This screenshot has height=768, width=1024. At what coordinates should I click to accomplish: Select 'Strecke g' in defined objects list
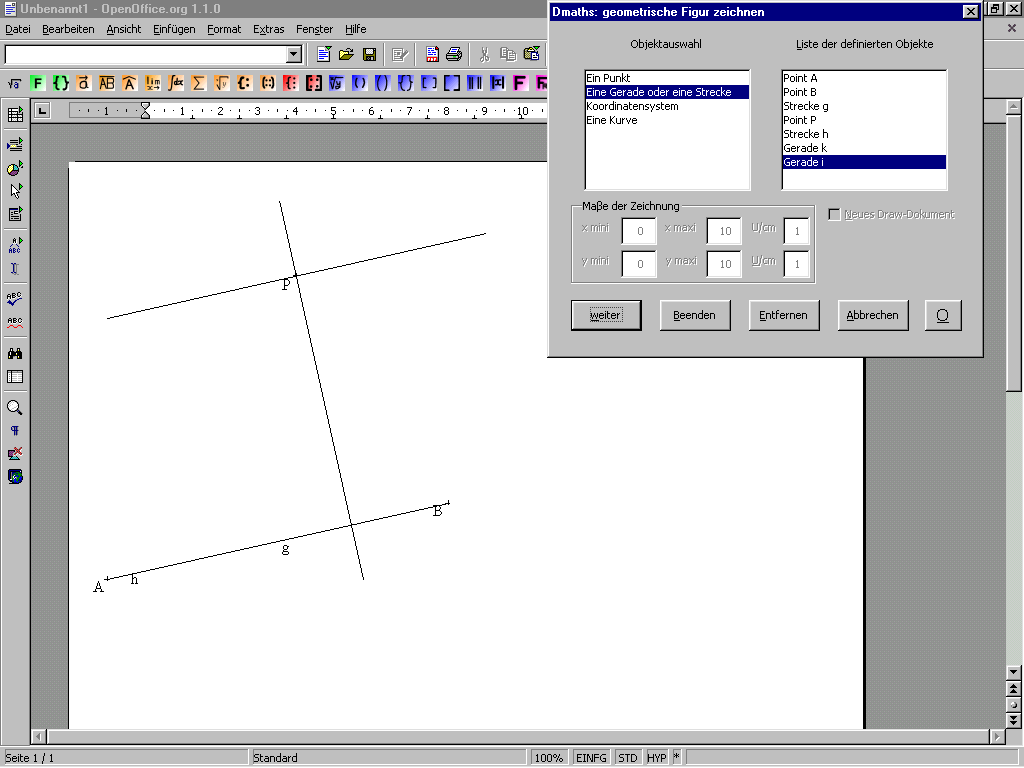(805, 106)
